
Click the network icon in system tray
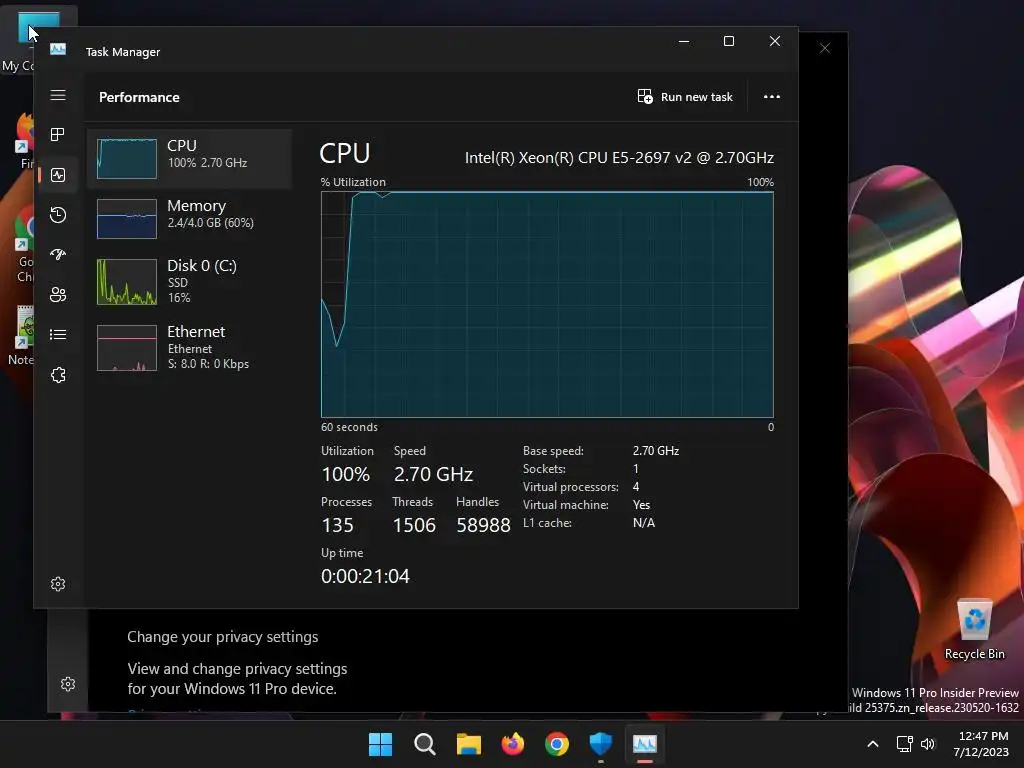tap(904, 744)
